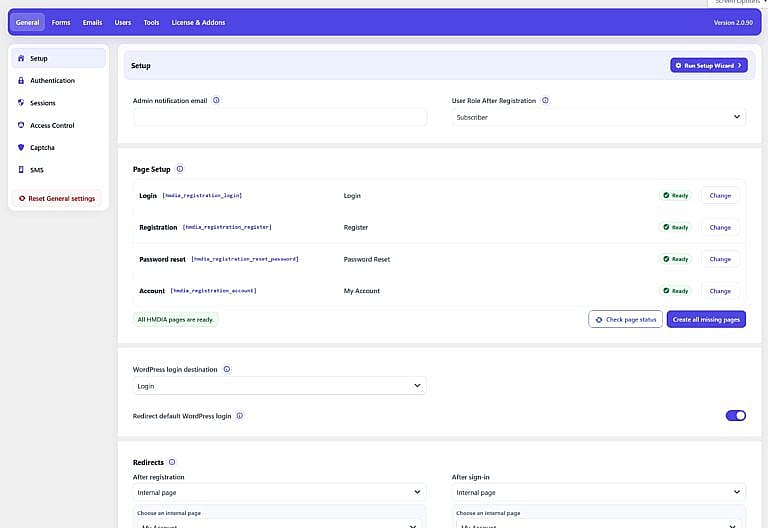This screenshot has height=528, width=768.
Task: Click the Access Control shield icon
Action: (x=21, y=125)
